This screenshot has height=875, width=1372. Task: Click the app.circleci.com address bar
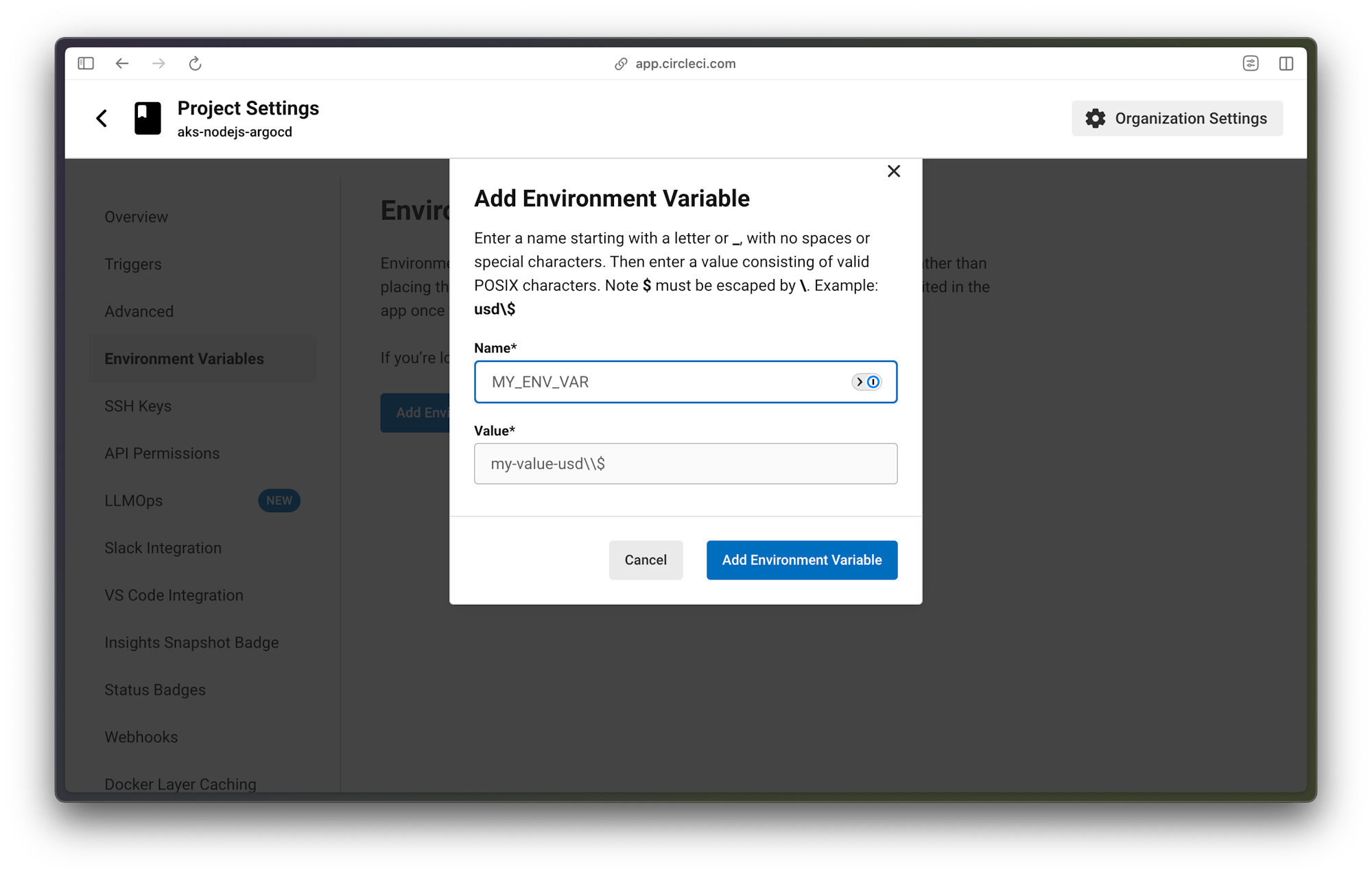(x=685, y=63)
